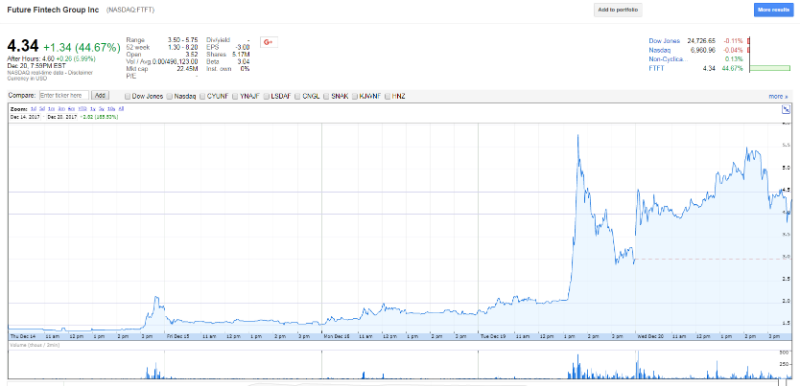Enable the Nasdaq compare checkbox
The image size is (800, 386).
tap(169, 96)
